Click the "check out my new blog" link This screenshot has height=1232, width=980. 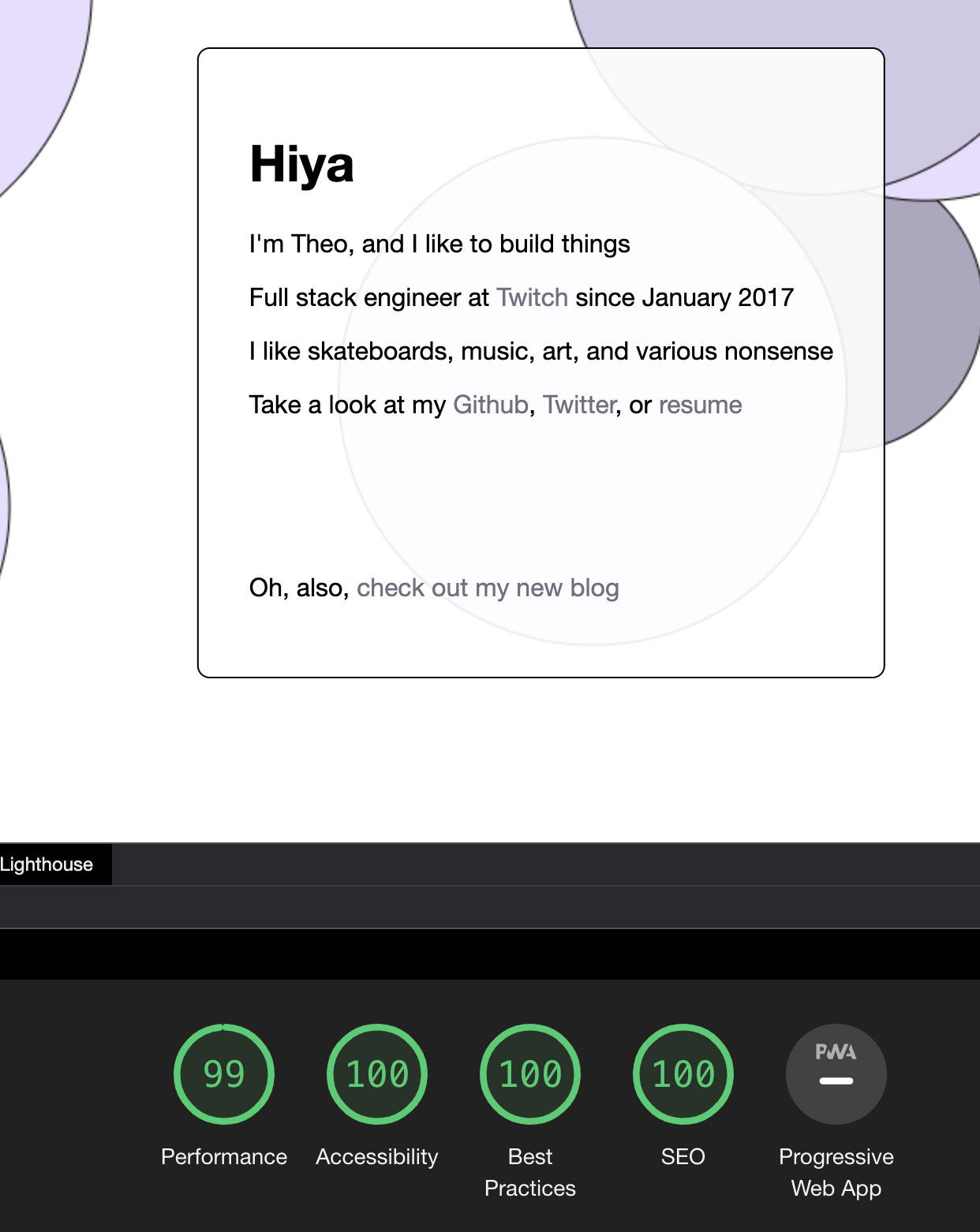coord(488,588)
